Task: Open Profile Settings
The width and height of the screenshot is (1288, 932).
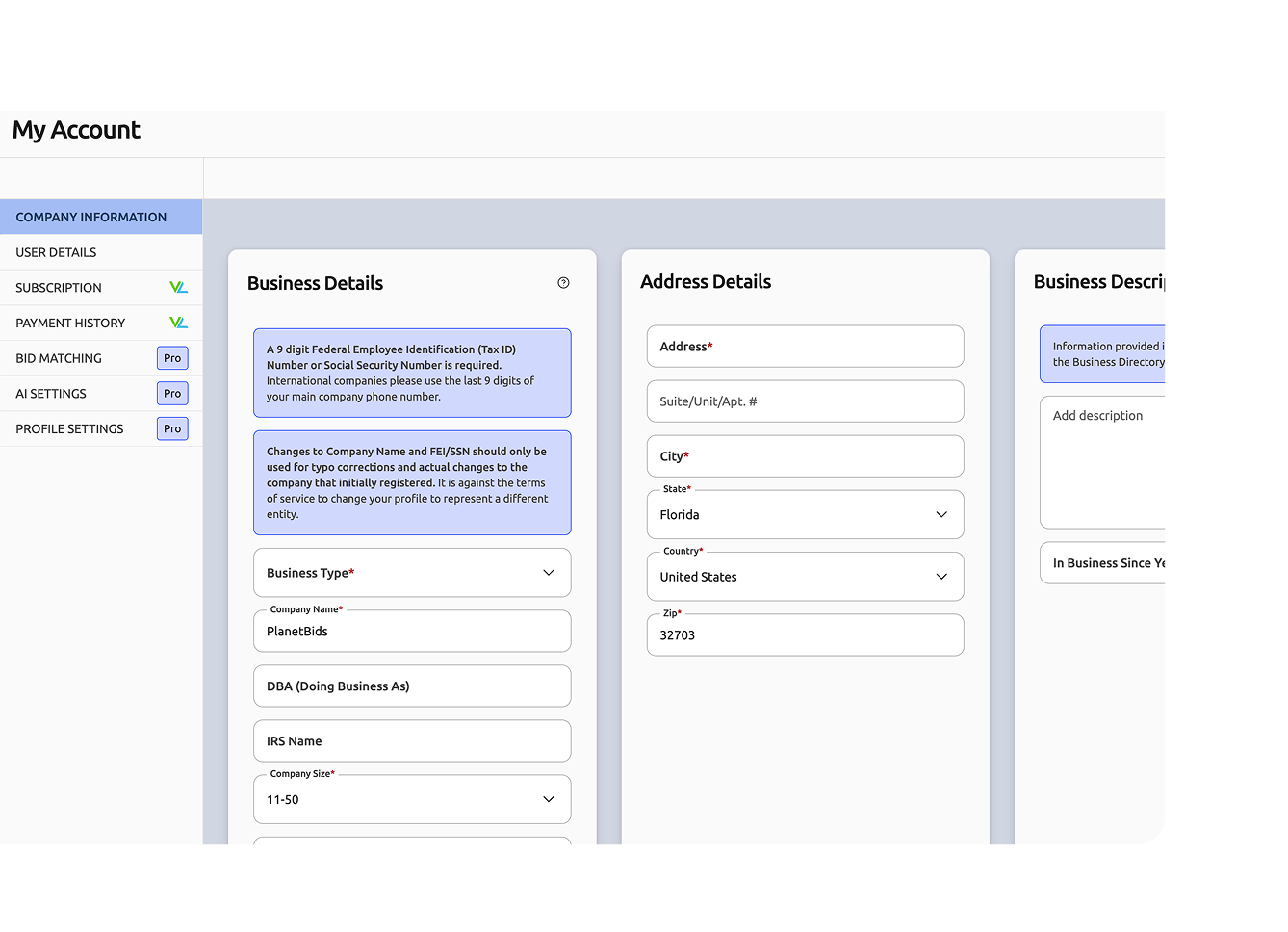Action: pyautogui.click(x=101, y=428)
